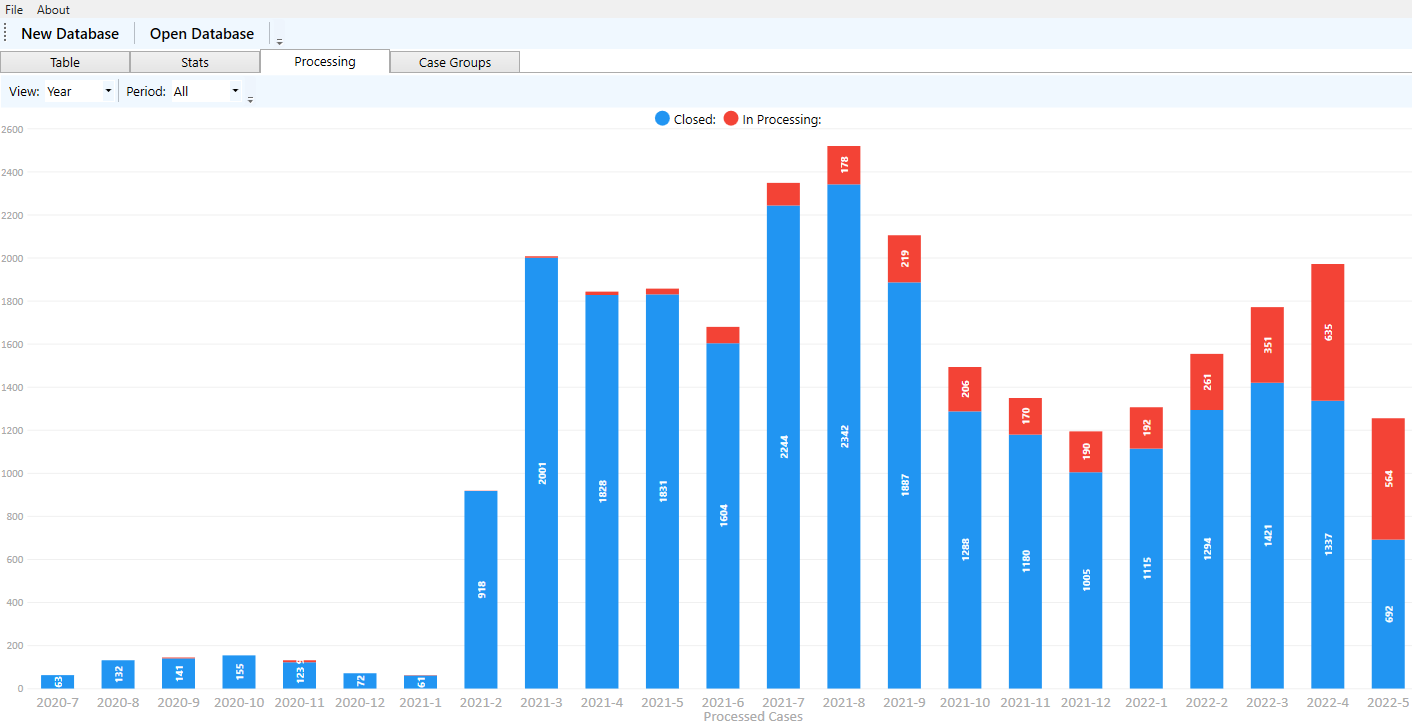Click the red 2021-10 segment labeled 206
The image size is (1412, 721).
pyautogui.click(x=965, y=389)
